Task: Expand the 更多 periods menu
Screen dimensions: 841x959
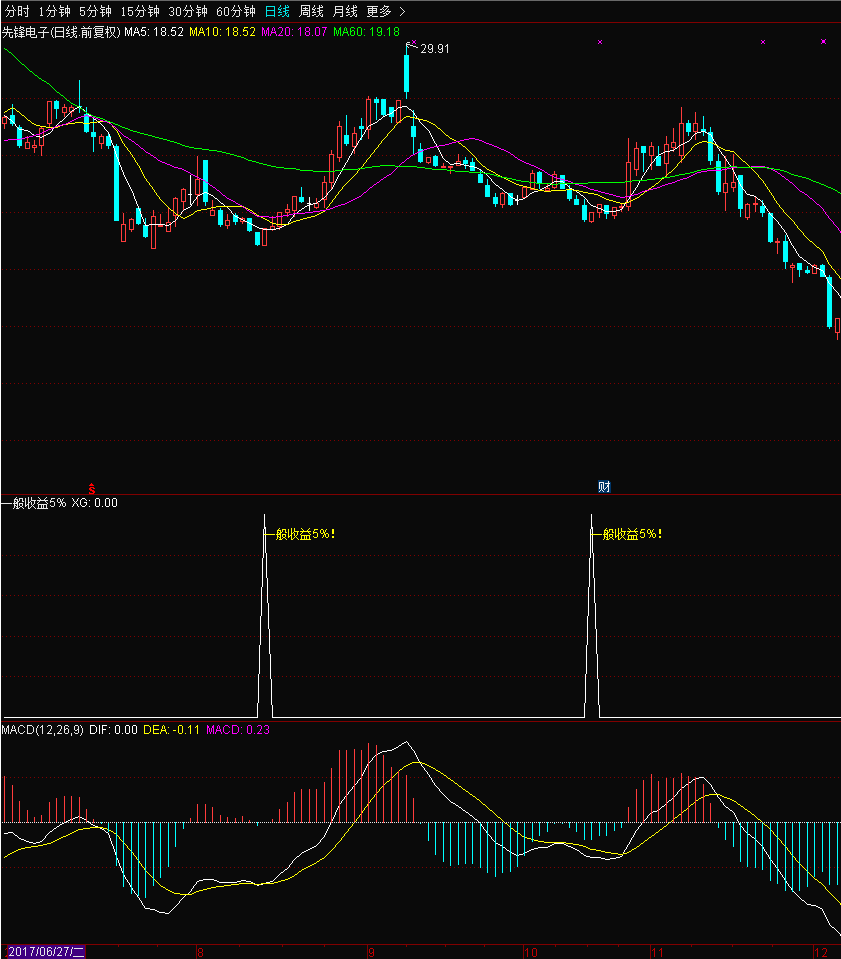Action: click(x=386, y=11)
